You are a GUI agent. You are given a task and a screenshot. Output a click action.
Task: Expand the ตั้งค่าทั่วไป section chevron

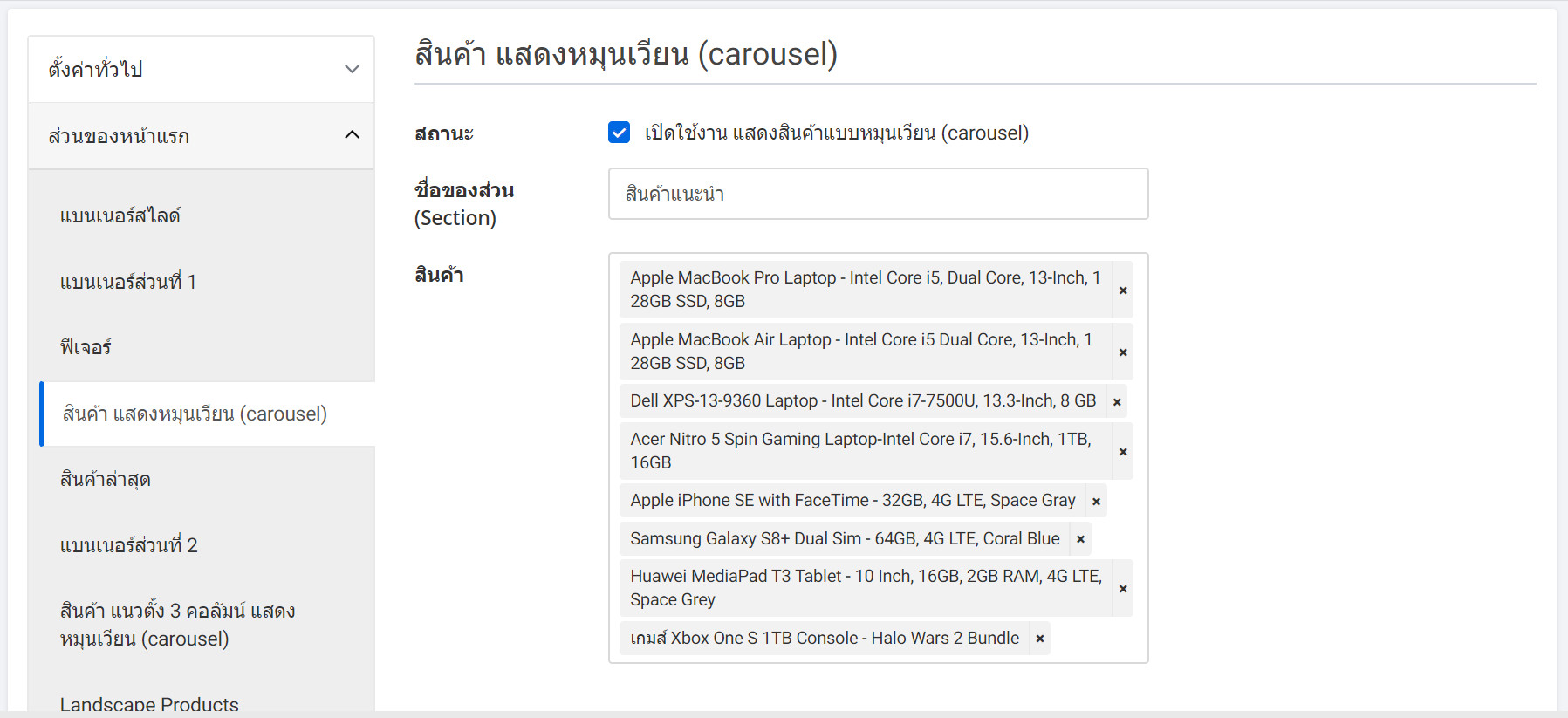coord(352,69)
